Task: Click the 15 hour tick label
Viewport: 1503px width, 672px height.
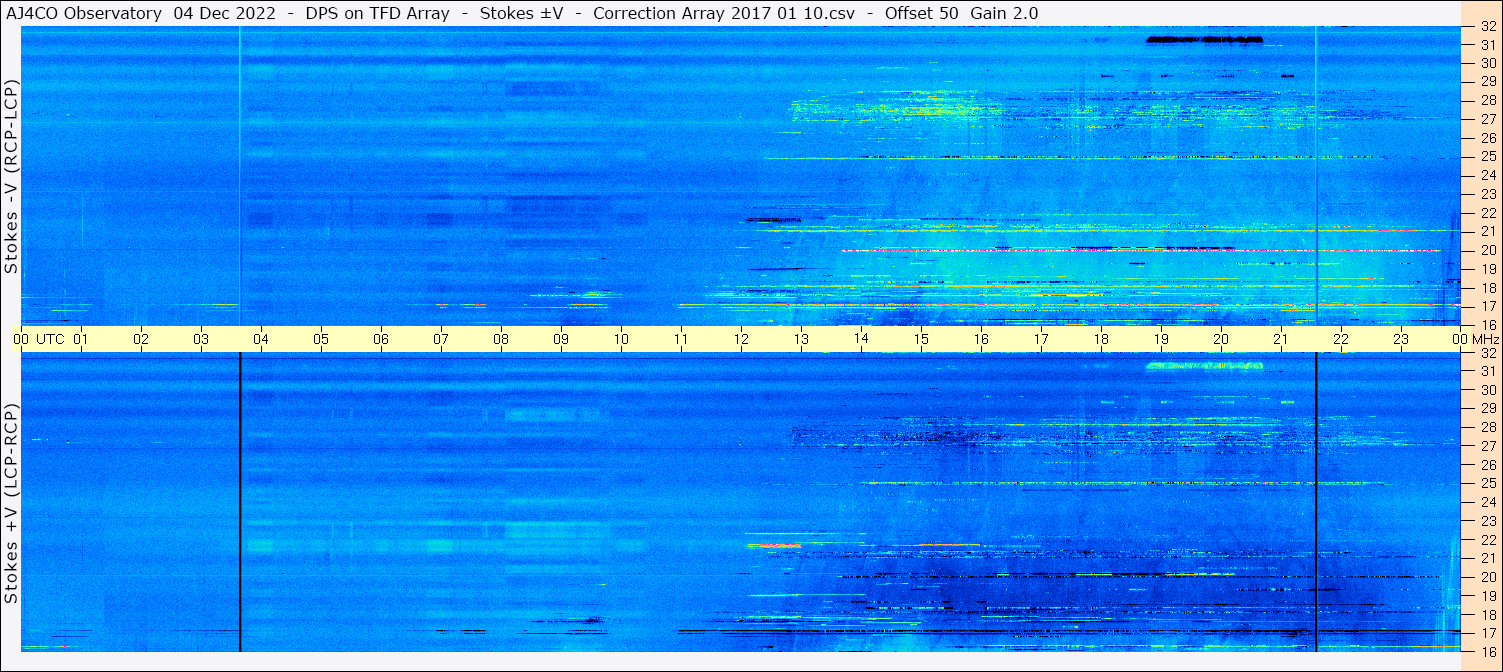Action: 921,339
